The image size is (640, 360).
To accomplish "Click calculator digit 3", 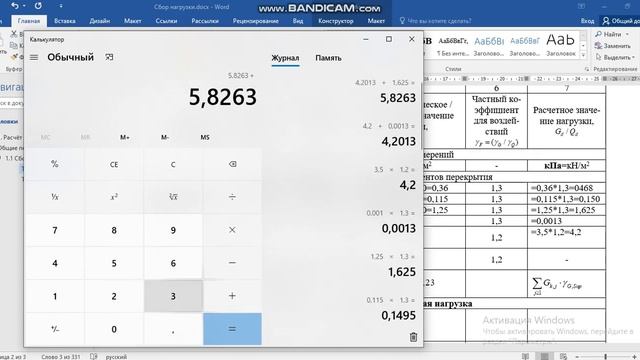I will [x=173, y=296].
